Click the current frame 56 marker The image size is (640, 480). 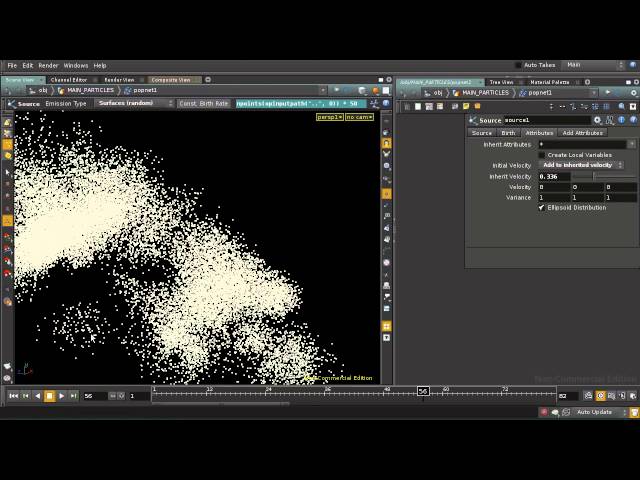423,391
